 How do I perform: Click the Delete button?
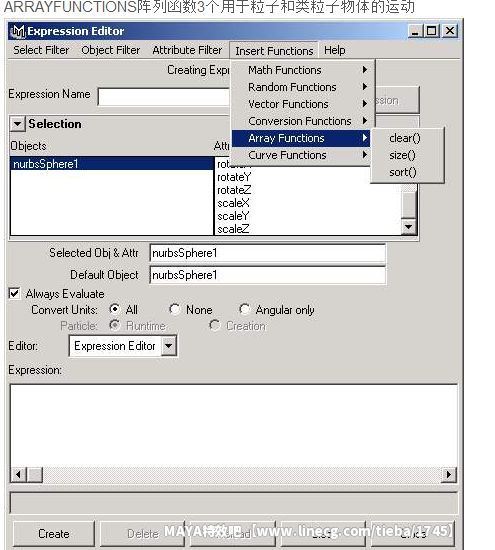click(x=142, y=534)
